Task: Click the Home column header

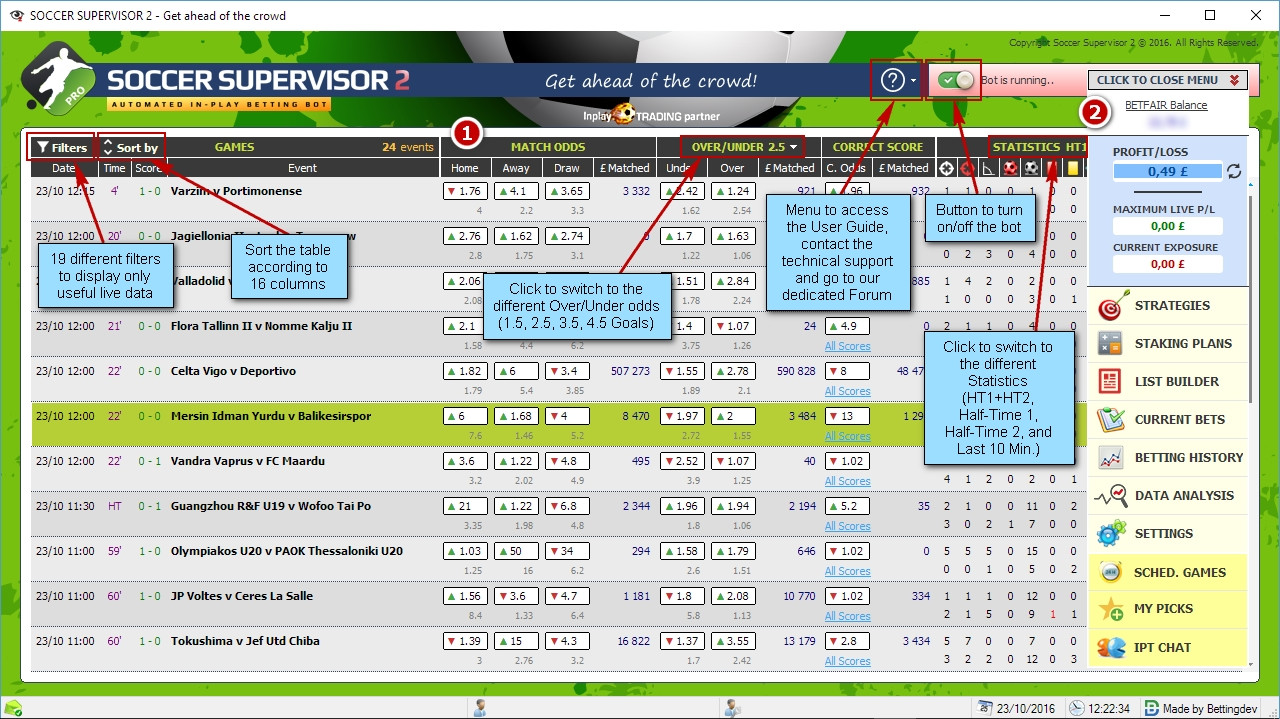Action: tap(465, 168)
